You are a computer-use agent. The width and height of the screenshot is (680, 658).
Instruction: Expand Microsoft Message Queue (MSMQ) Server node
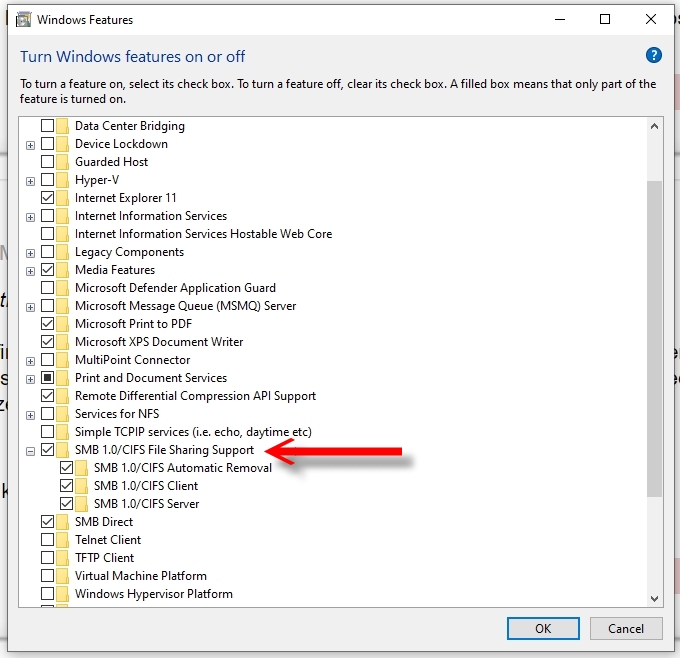click(x=30, y=308)
